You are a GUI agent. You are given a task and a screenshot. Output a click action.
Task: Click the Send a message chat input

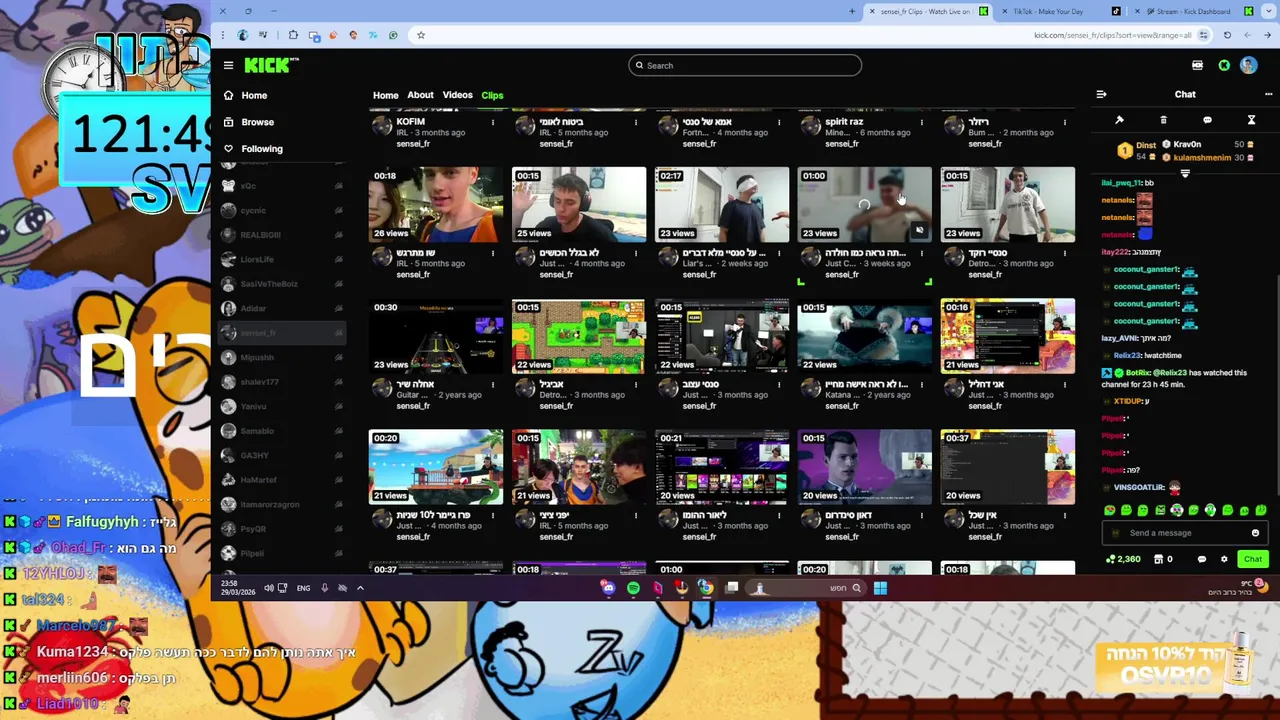(1184, 533)
